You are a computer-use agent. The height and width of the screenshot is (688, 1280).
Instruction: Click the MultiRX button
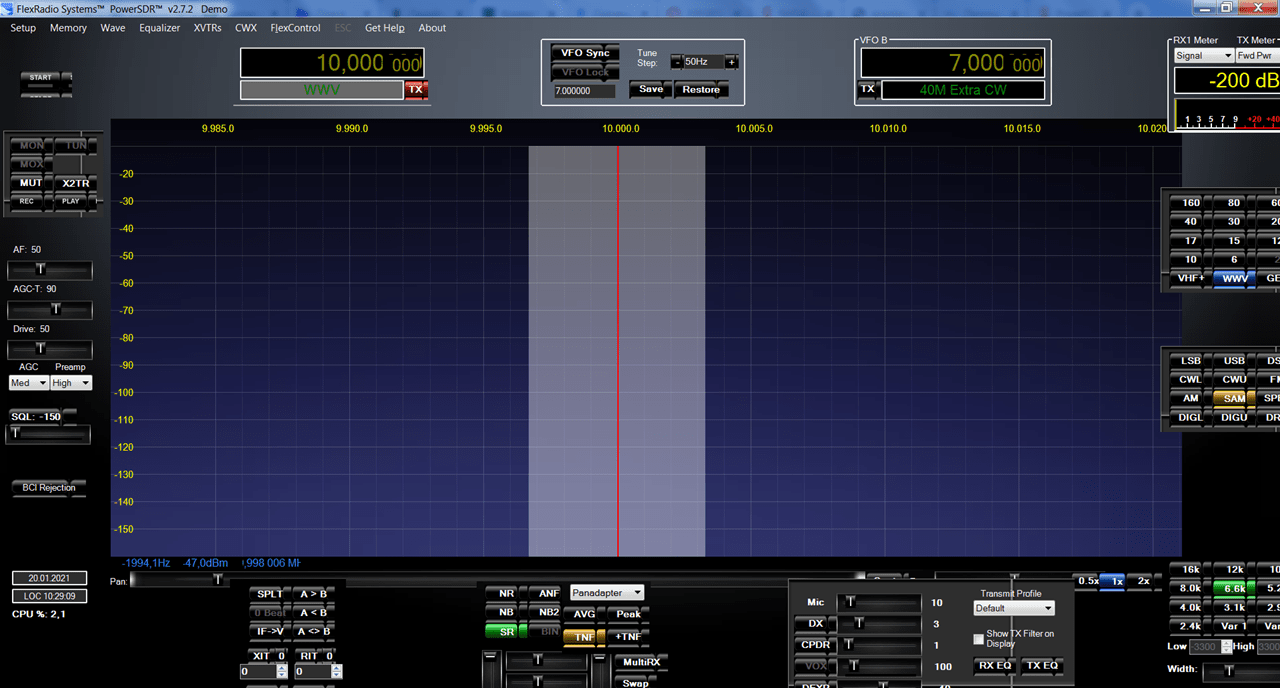[640, 662]
